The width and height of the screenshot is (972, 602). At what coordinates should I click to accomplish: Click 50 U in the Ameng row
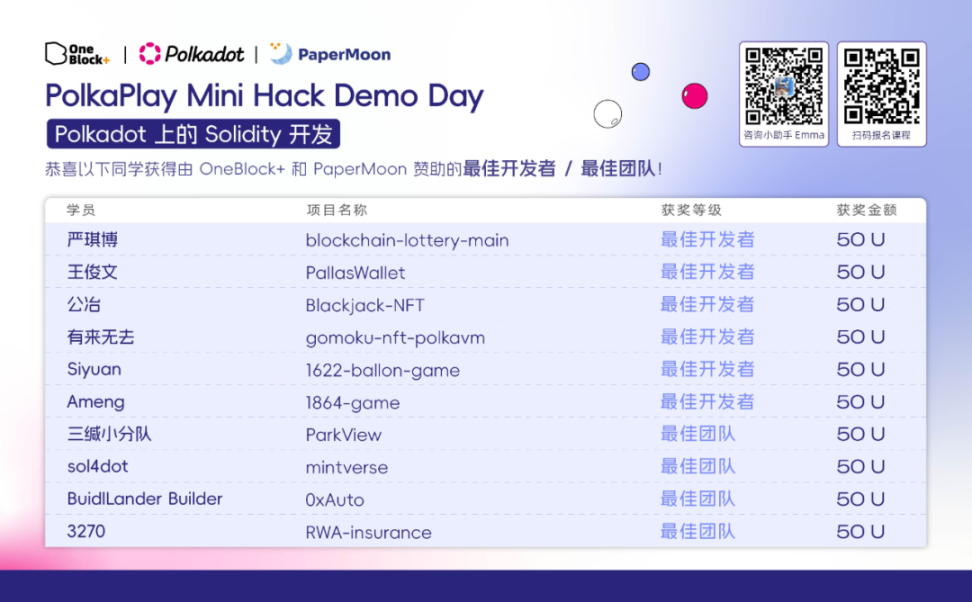point(860,402)
